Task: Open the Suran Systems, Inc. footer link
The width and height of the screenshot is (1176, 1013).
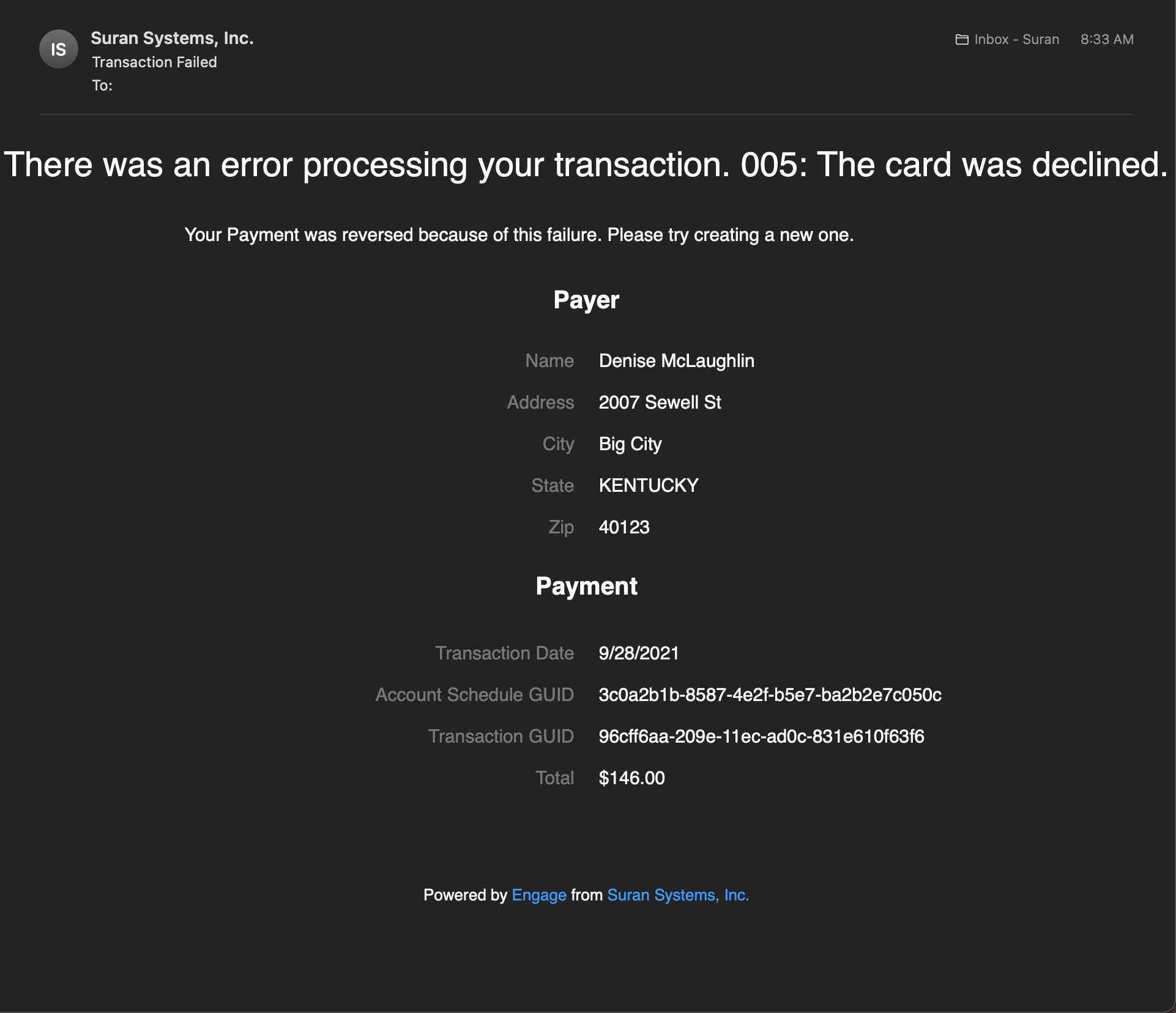Action: (677, 895)
